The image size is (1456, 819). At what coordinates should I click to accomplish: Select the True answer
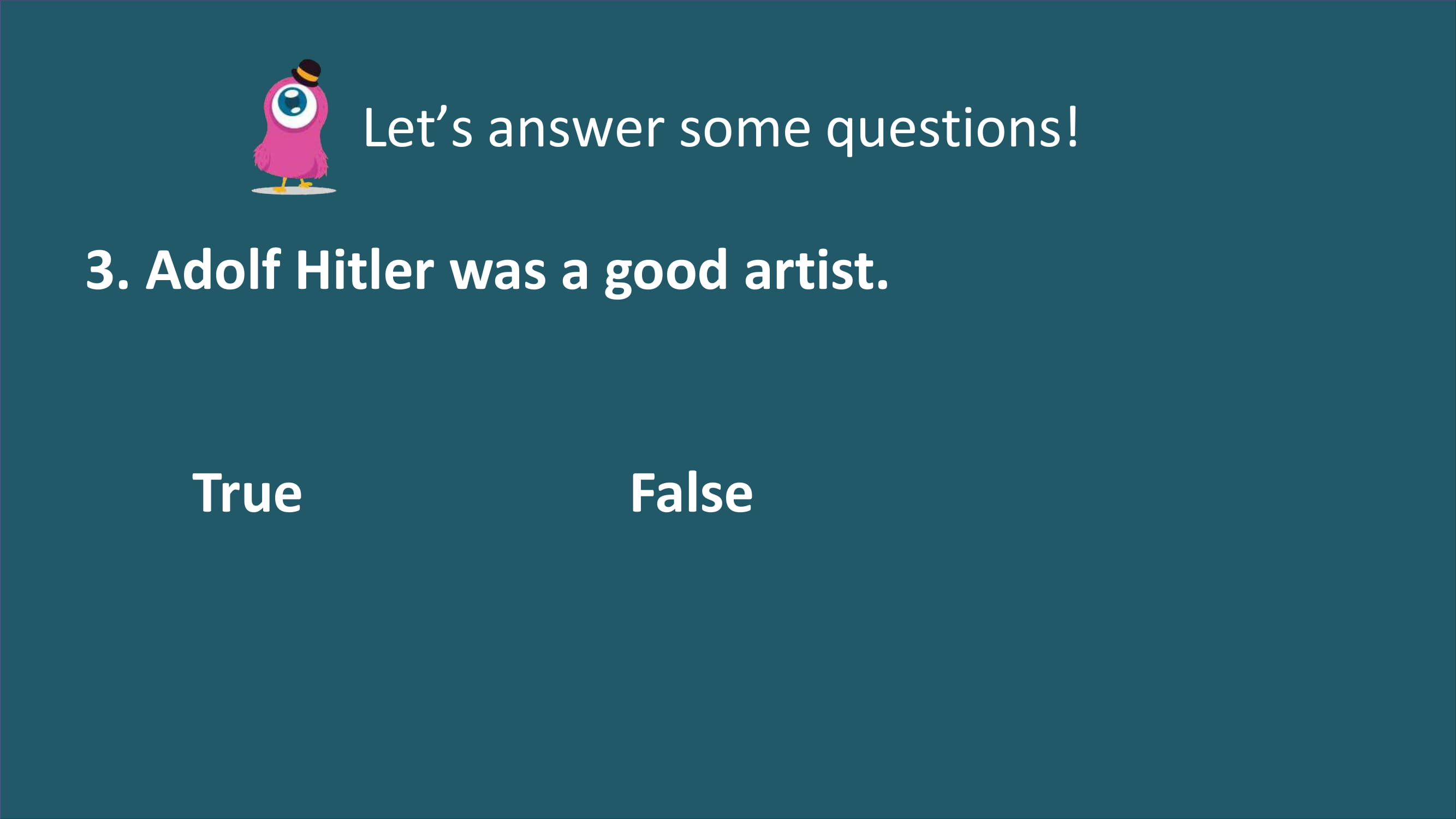point(247,494)
